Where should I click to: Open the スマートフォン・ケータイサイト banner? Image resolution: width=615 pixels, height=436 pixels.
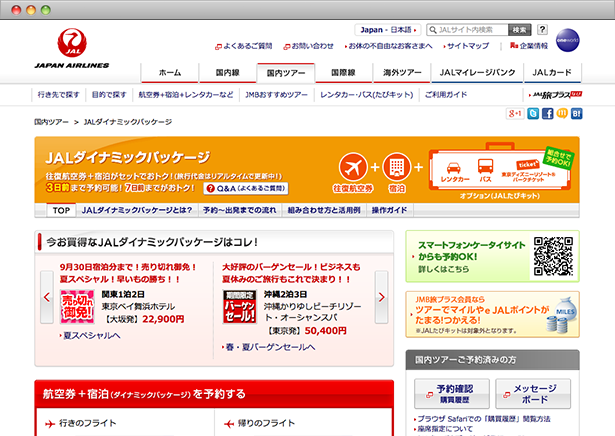click(x=492, y=256)
